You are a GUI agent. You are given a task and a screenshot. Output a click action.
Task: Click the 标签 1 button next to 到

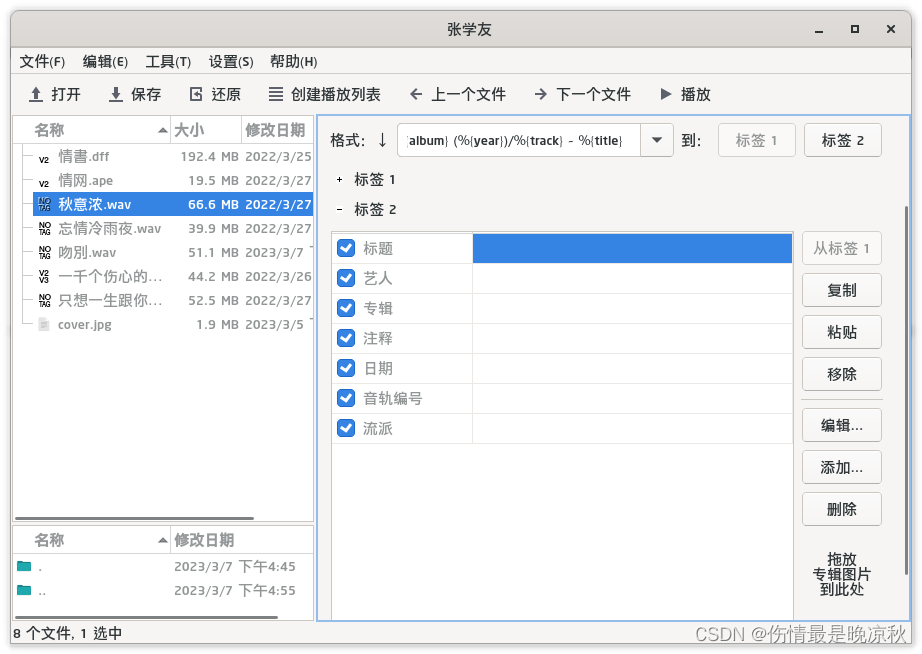tap(757, 140)
